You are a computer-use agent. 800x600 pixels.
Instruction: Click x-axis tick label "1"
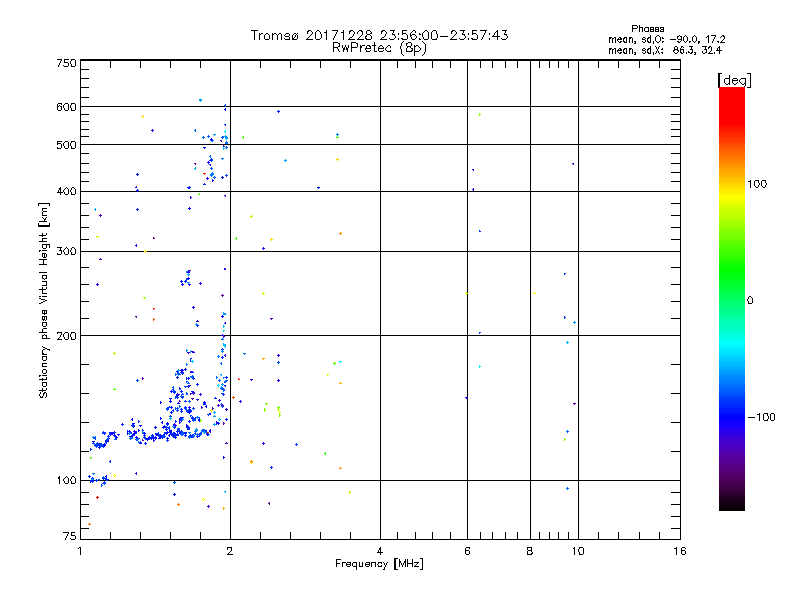tap(80, 551)
